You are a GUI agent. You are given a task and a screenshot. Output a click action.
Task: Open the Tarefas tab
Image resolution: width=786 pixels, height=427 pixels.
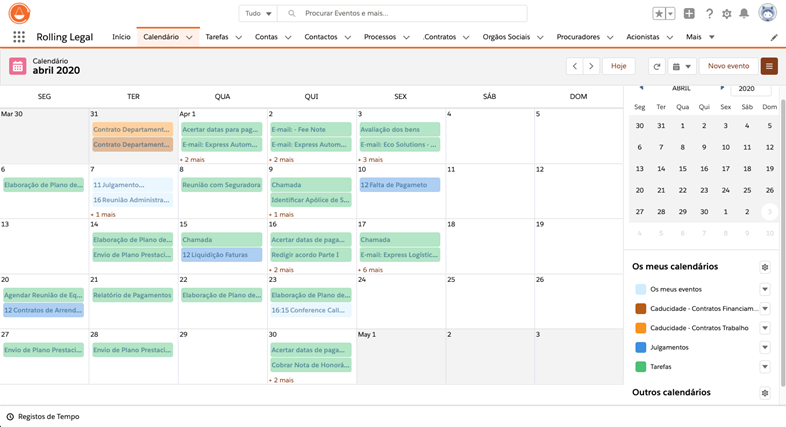point(217,37)
